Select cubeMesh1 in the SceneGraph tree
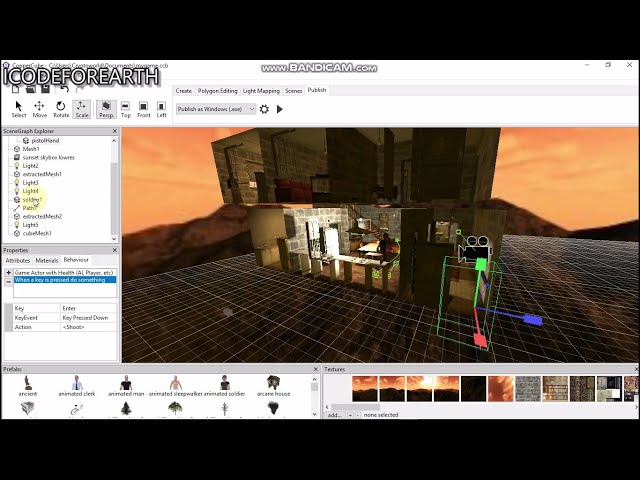The width and height of the screenshot is (640, 480). point(37,233)
